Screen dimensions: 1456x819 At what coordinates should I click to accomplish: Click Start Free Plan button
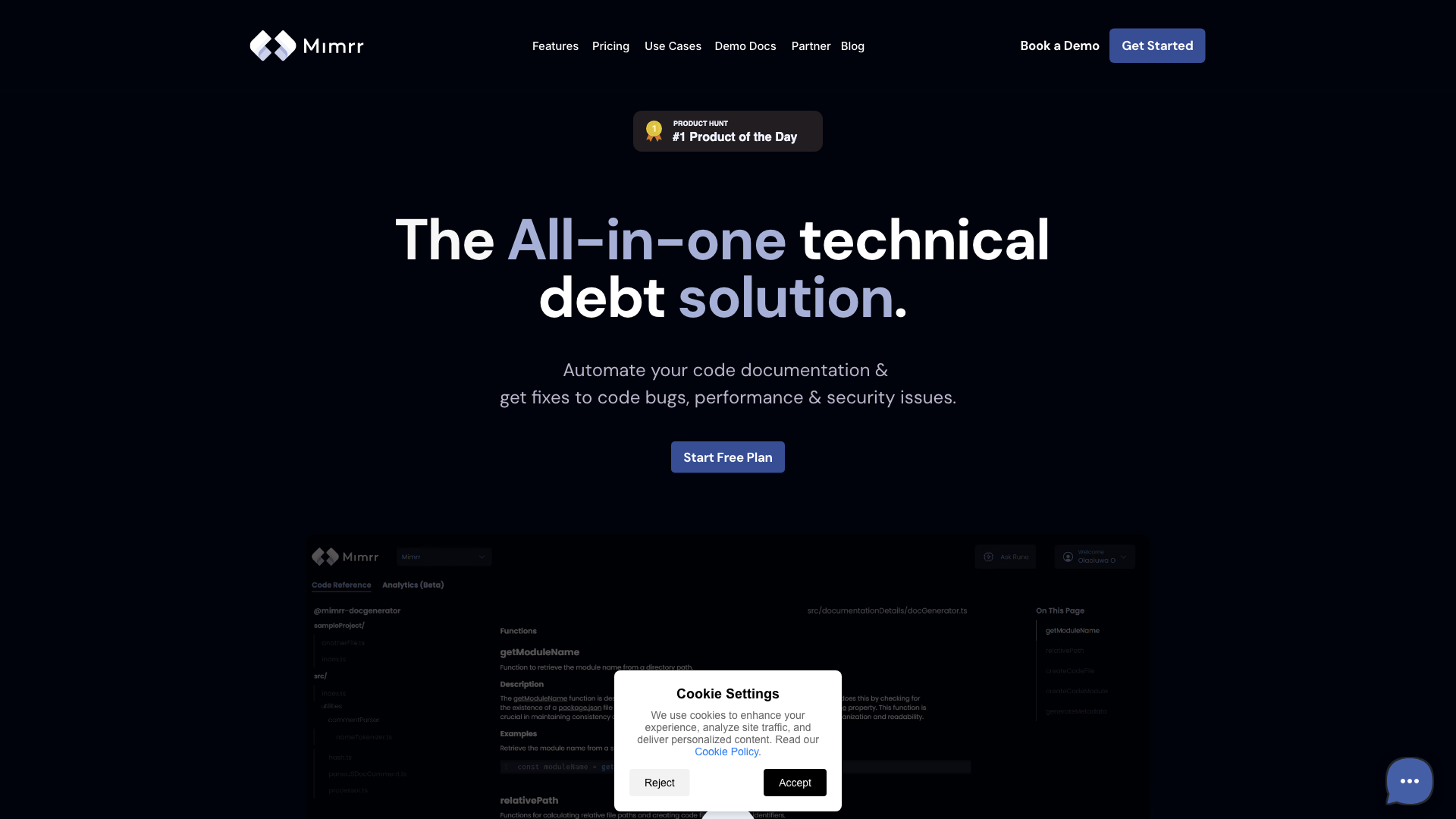coord(728,457)
